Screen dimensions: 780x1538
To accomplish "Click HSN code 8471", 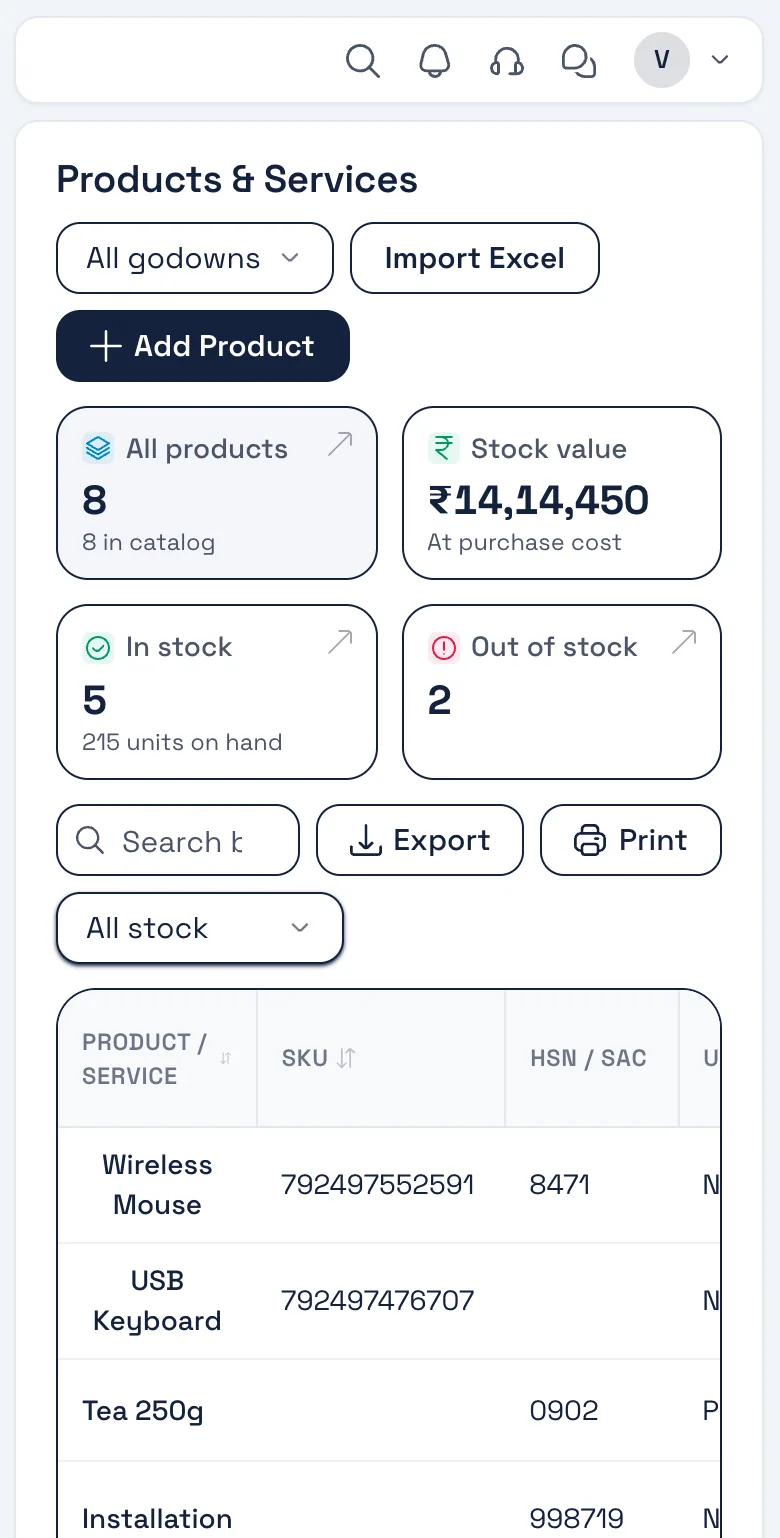I will [560, 1185].
